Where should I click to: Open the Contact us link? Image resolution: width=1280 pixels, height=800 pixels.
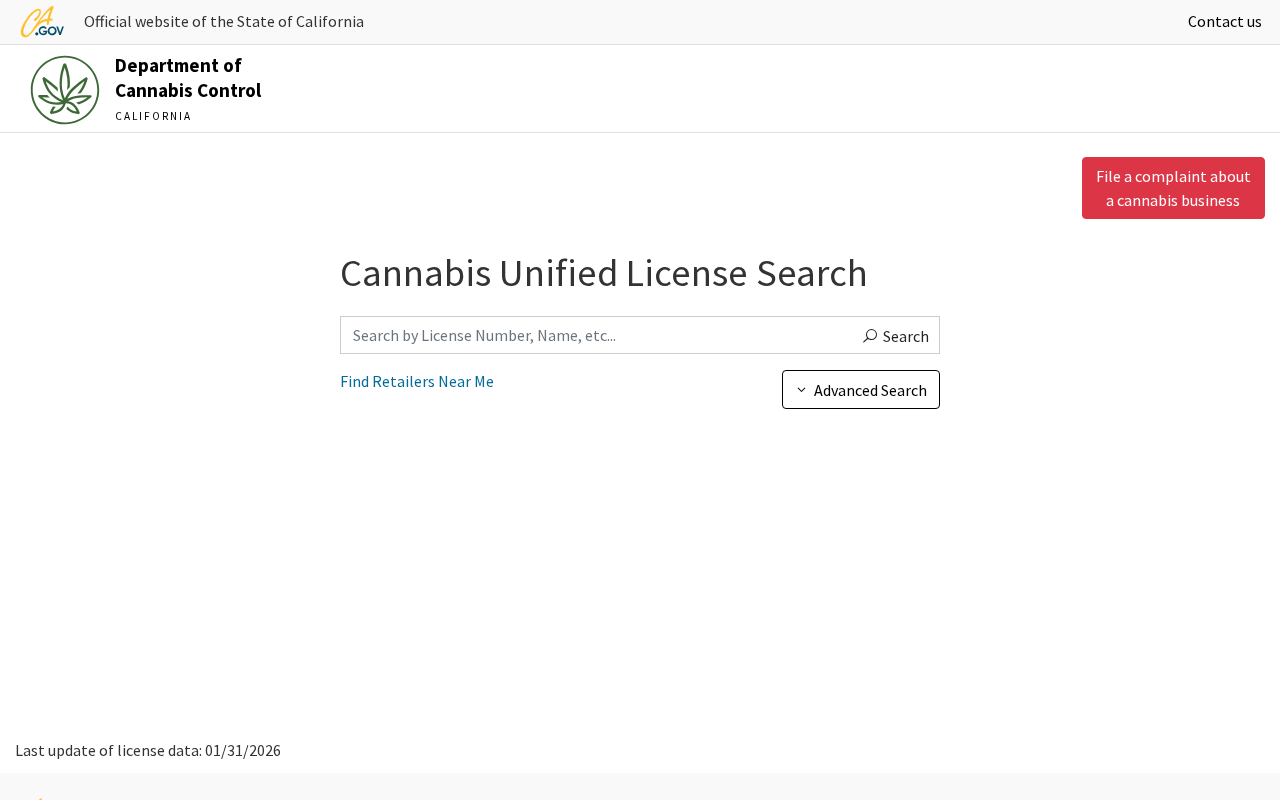[x=1224, y=22]
